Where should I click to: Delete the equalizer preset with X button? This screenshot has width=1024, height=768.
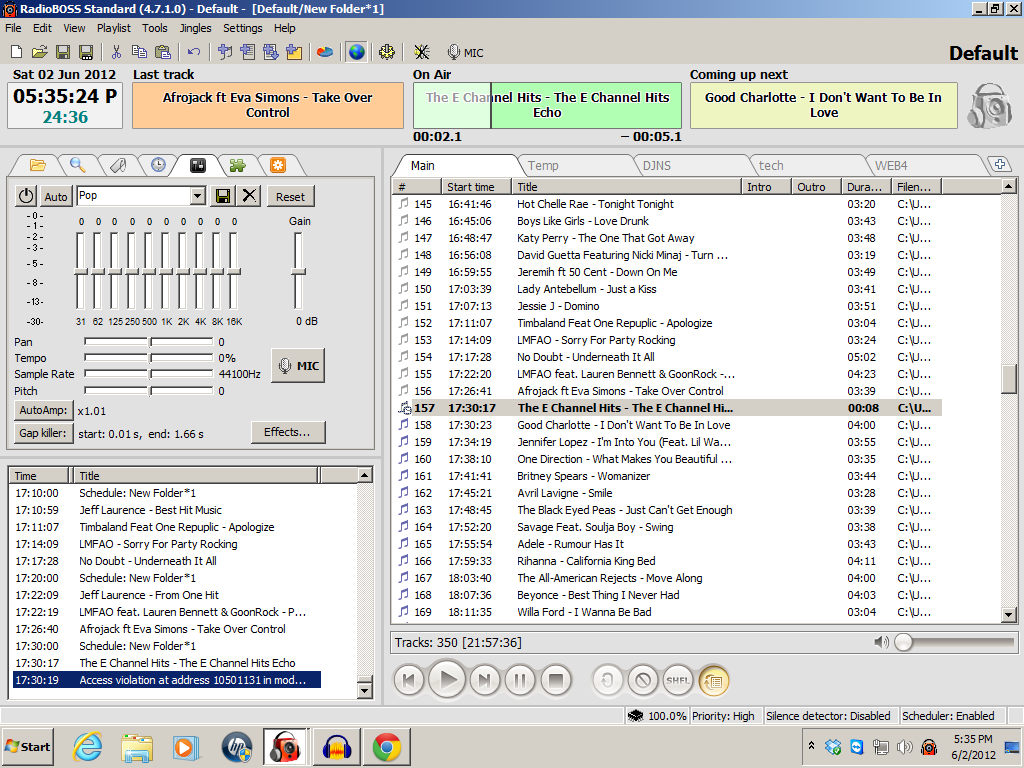coord(249,196)
